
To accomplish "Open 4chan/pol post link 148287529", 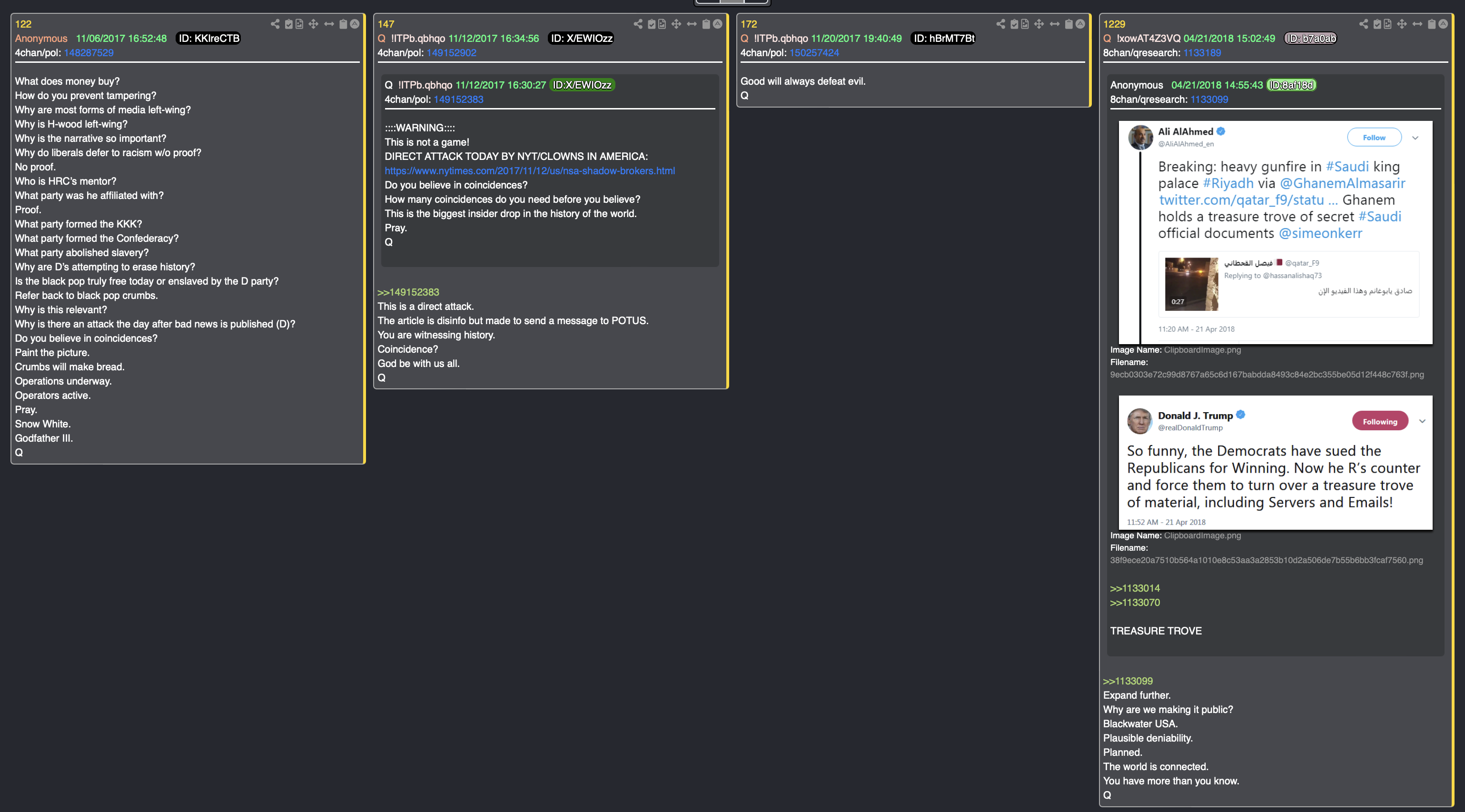I will [x=89, y=53].
